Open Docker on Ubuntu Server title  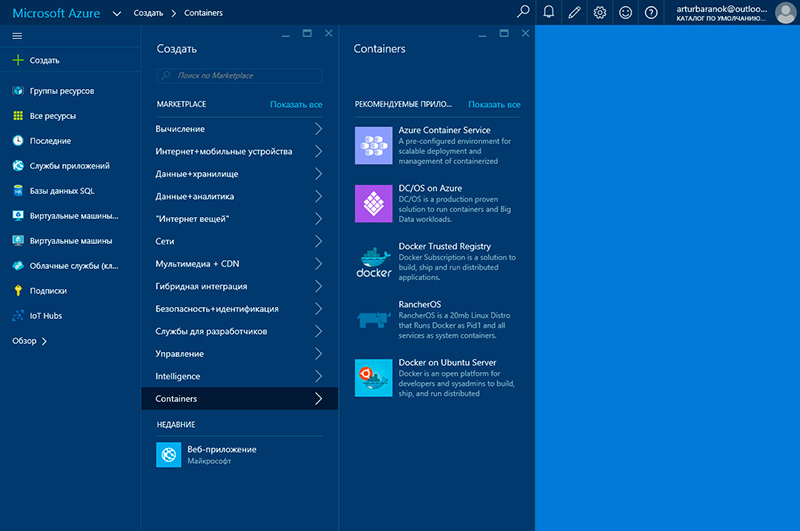pyautogui.click(x=447, y=363)
